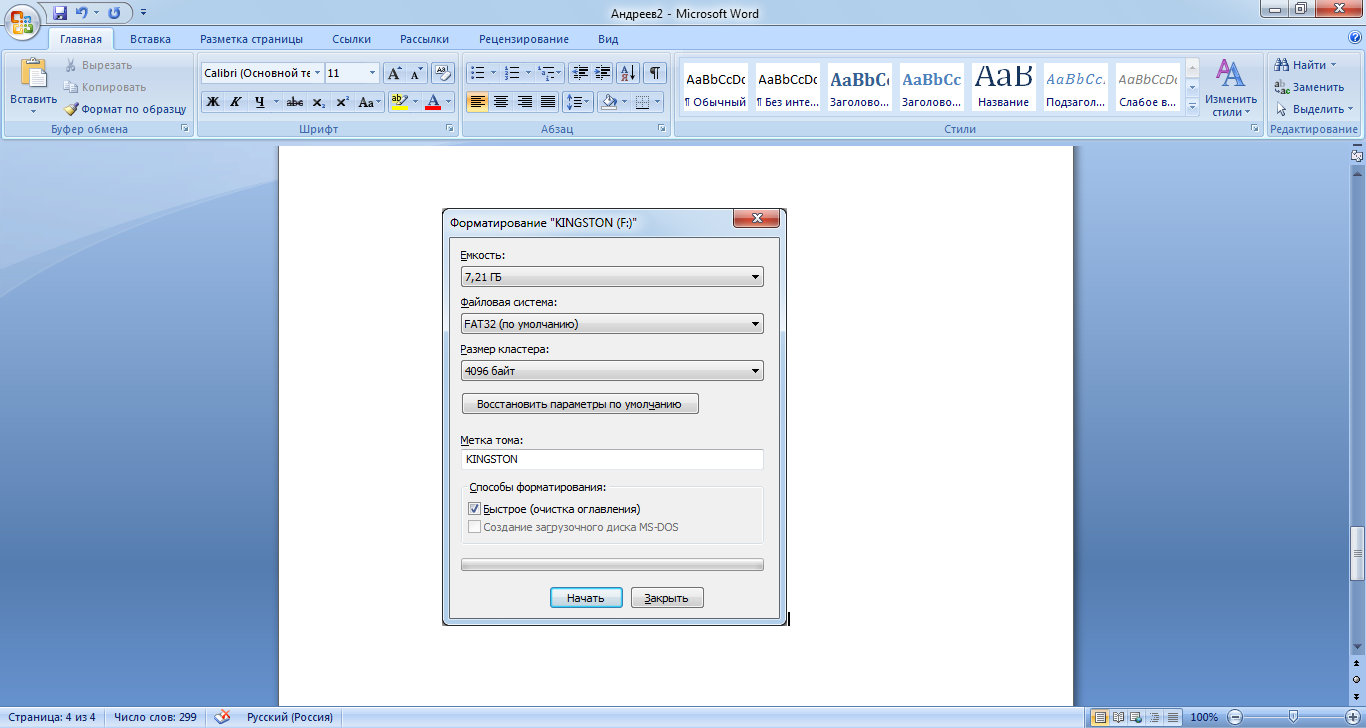Click the Заменить button
The image size is (1366, 728).
click(1309, 87)
